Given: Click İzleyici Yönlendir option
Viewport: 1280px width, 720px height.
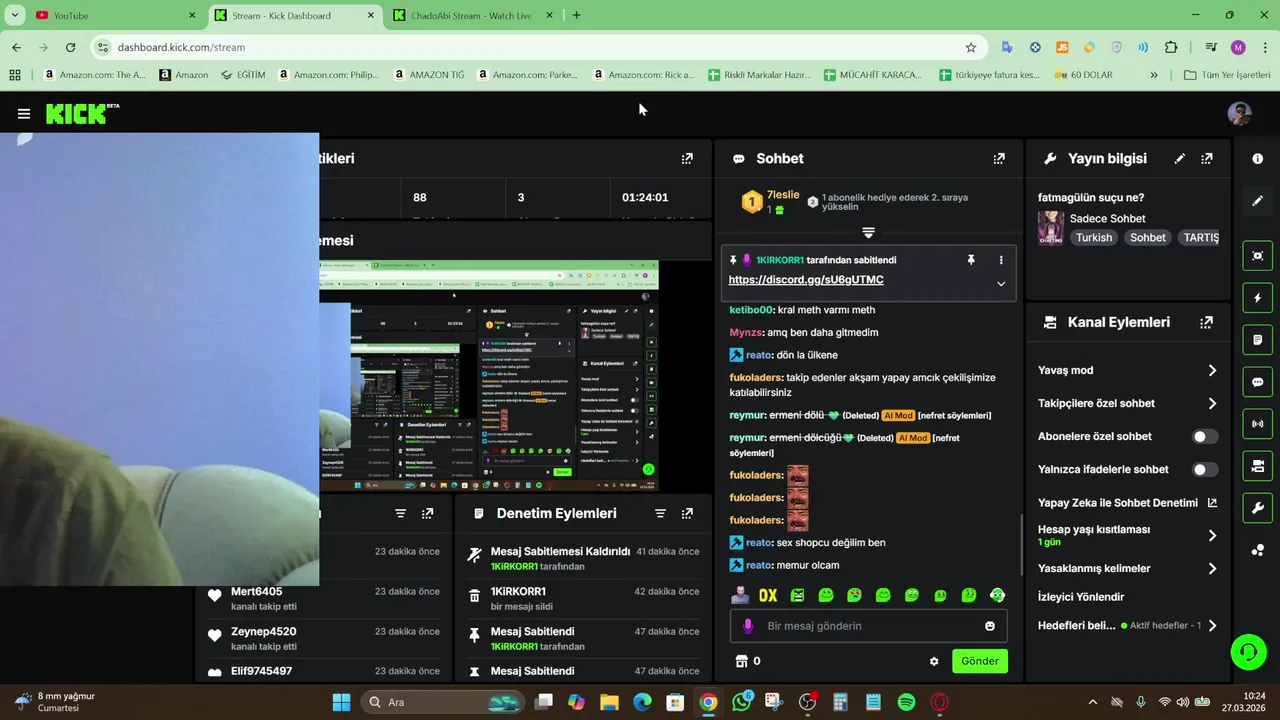Looking at the screenshot, I should pyautogui.click(x=1081, y=597).
